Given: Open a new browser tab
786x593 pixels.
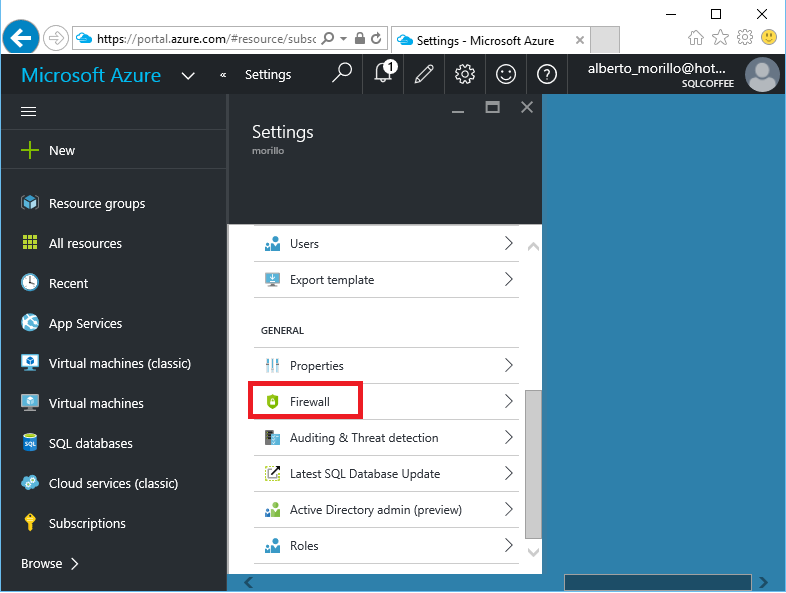Looking at the screenshot, I should point(605,40).
